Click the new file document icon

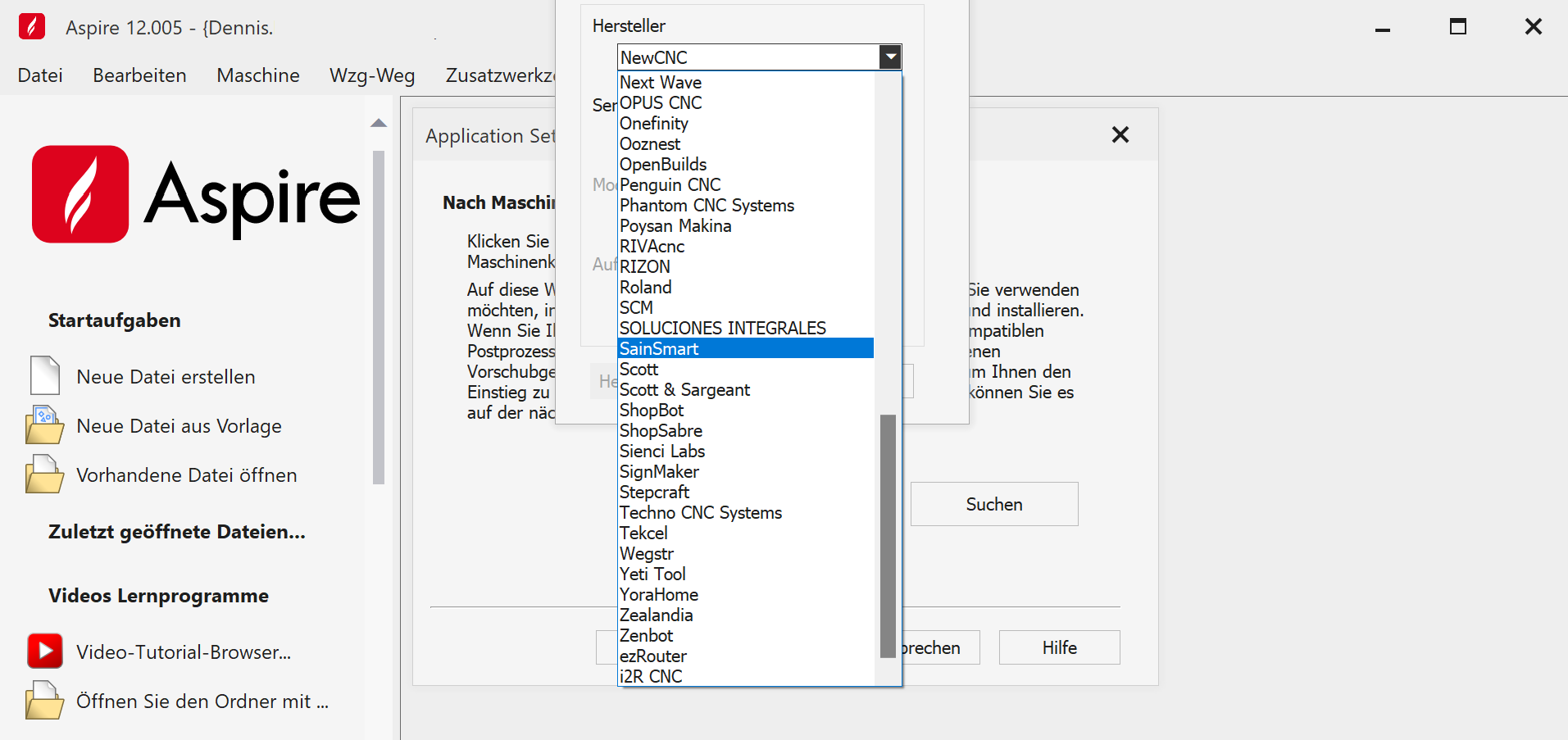(x=44, y=375)
